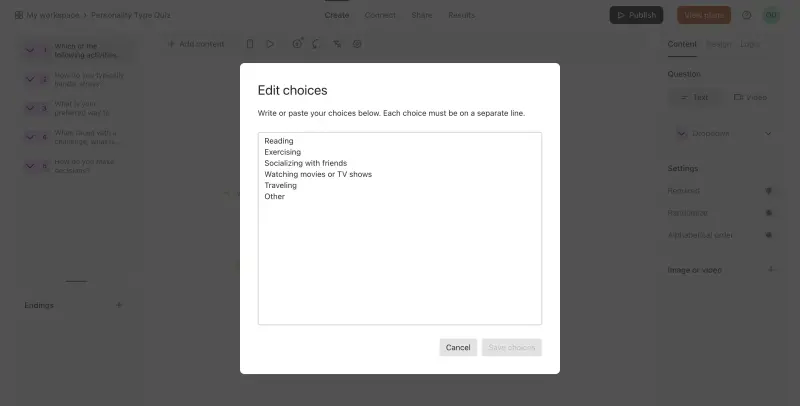Click the dropdown type icon of question 3
This screenshot has width=800, height=406.
coord(37,108)
